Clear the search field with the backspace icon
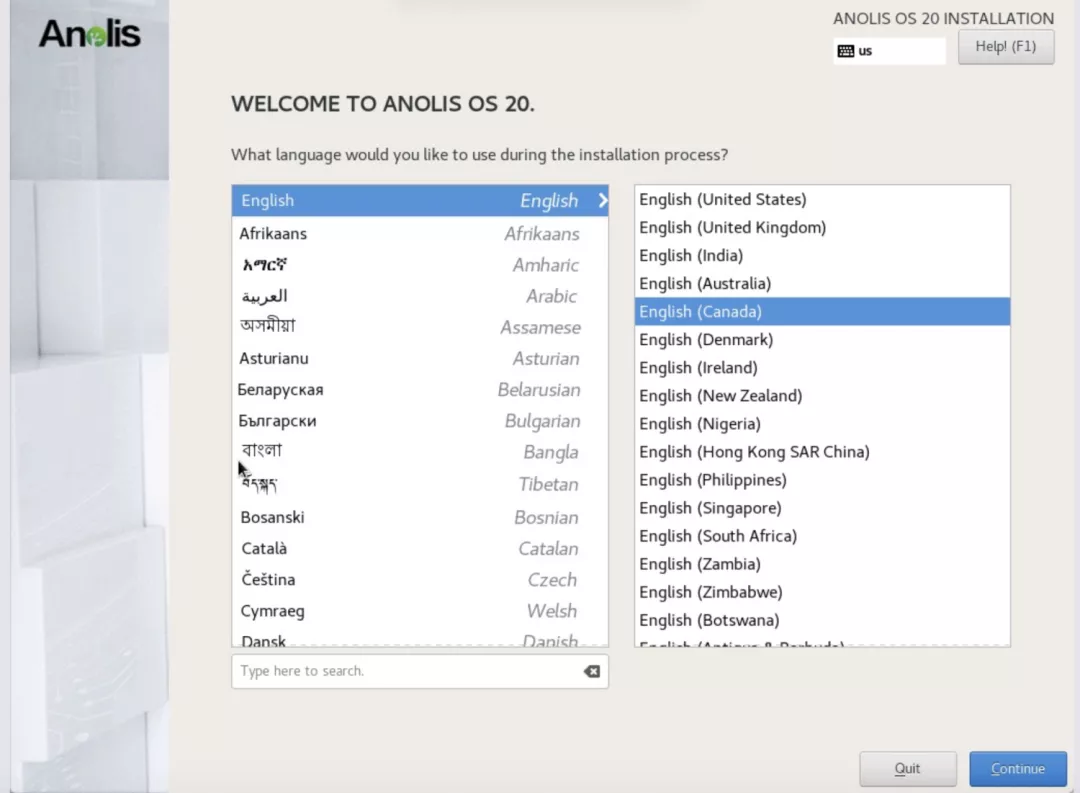The height and width of the screenshot is (793, 1080). (x=592, y=671)
